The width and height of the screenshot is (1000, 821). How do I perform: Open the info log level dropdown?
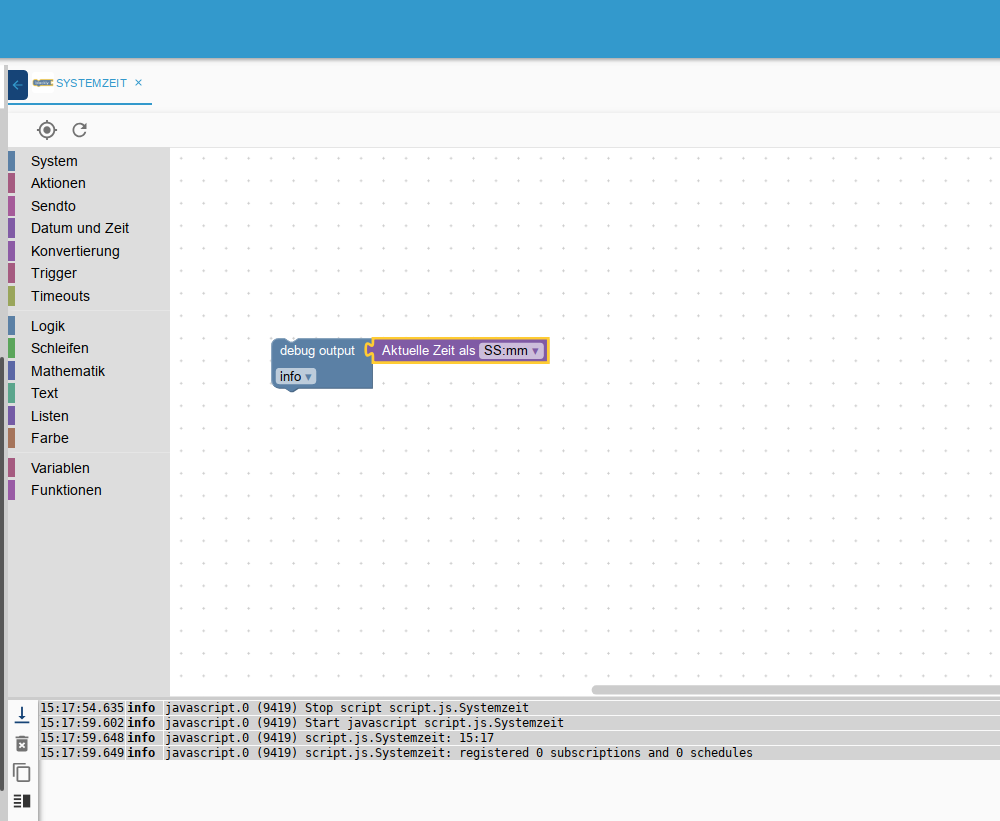[x=296, y=377]
